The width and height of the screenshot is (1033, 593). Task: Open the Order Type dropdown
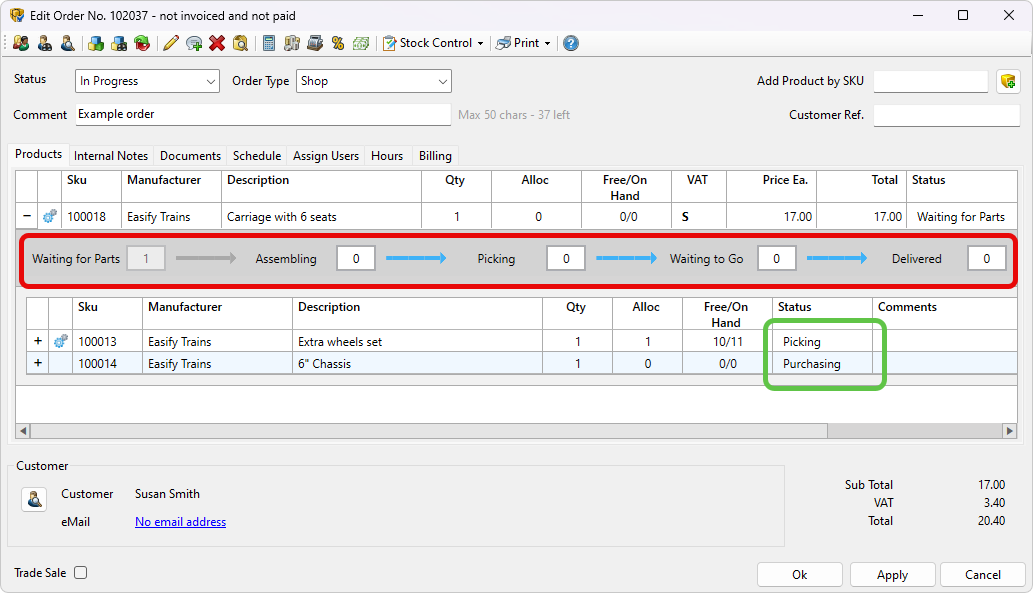tap(373, 81)
